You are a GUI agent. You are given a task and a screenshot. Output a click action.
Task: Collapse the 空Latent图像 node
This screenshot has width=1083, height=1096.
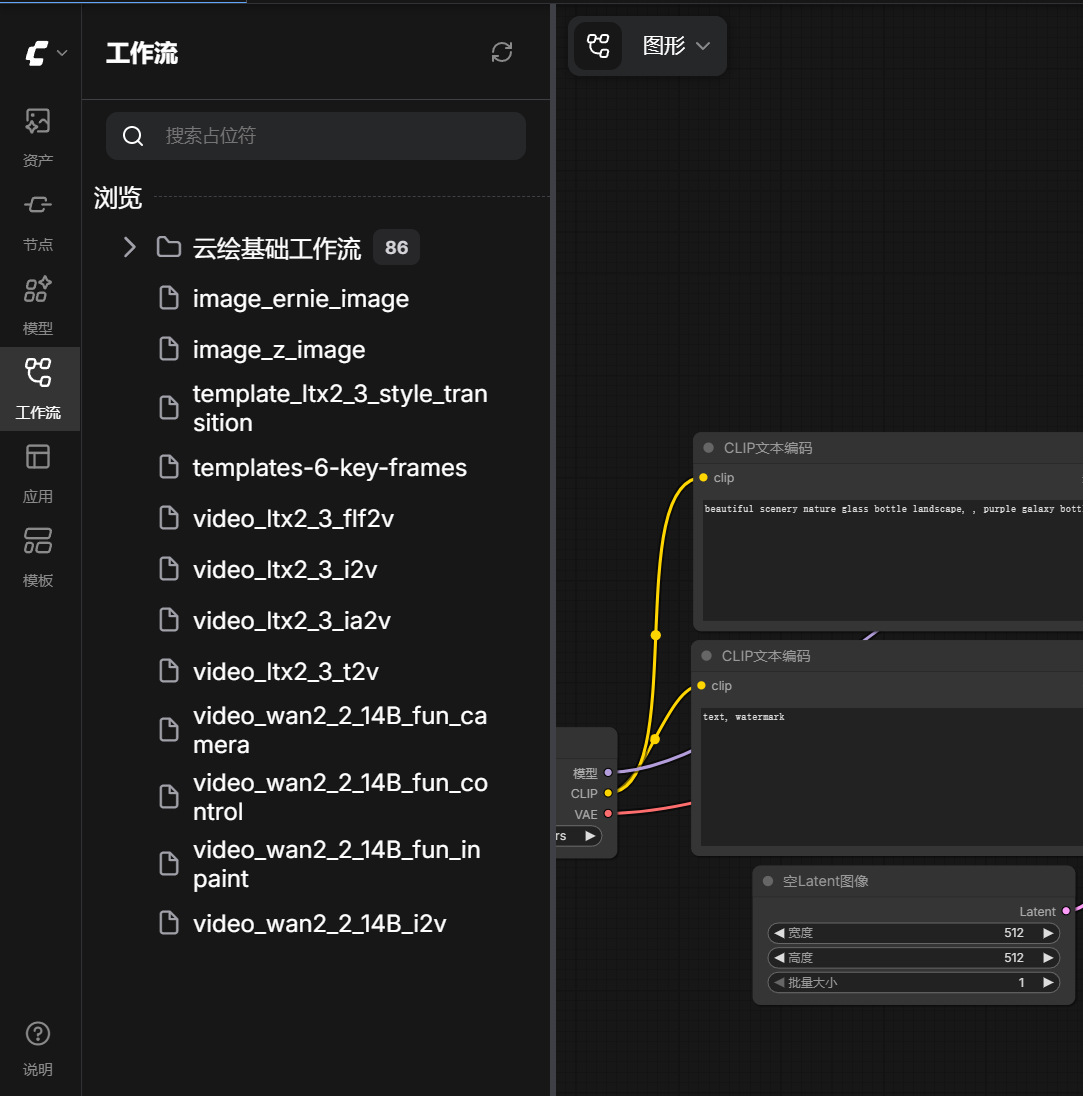pos(768,881)
